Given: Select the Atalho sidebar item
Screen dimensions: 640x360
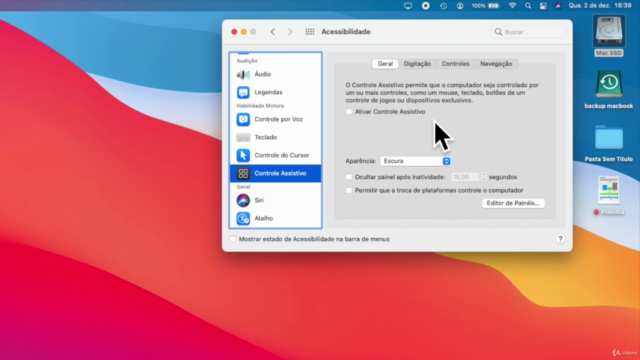Looking at the screenshot, I should point(275,218).
